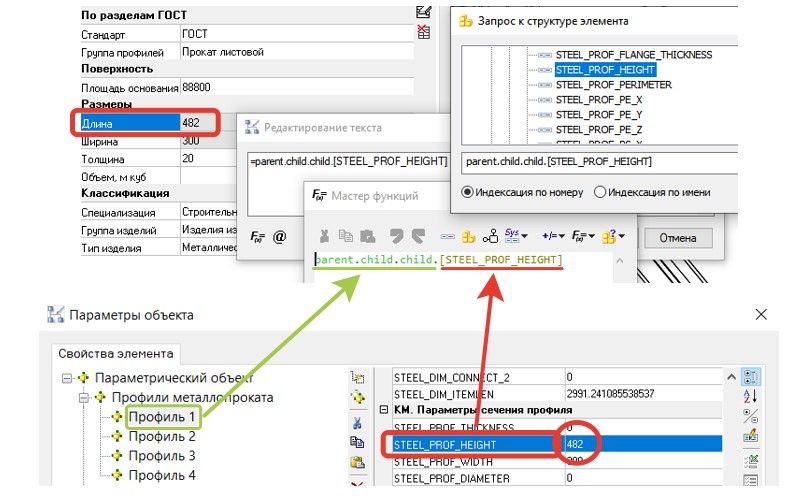Click the hierarchy tree icon in Function Wizard

490,237
